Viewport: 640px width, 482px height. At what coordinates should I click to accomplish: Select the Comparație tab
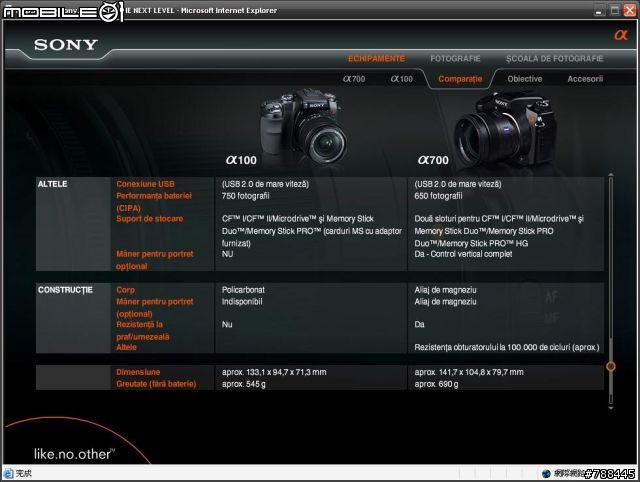coord(460,79)
